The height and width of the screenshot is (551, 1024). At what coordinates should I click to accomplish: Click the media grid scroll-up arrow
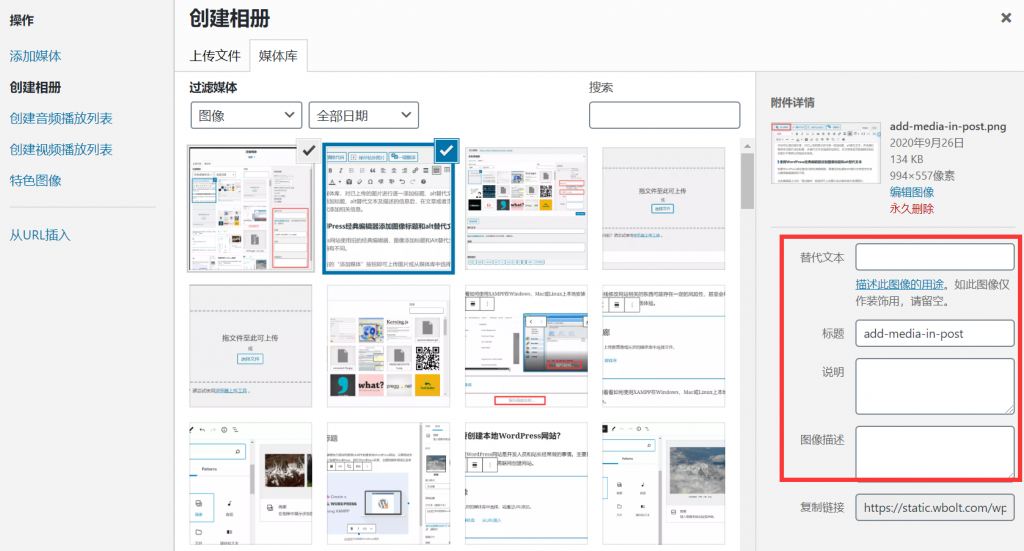coord(747,146)
